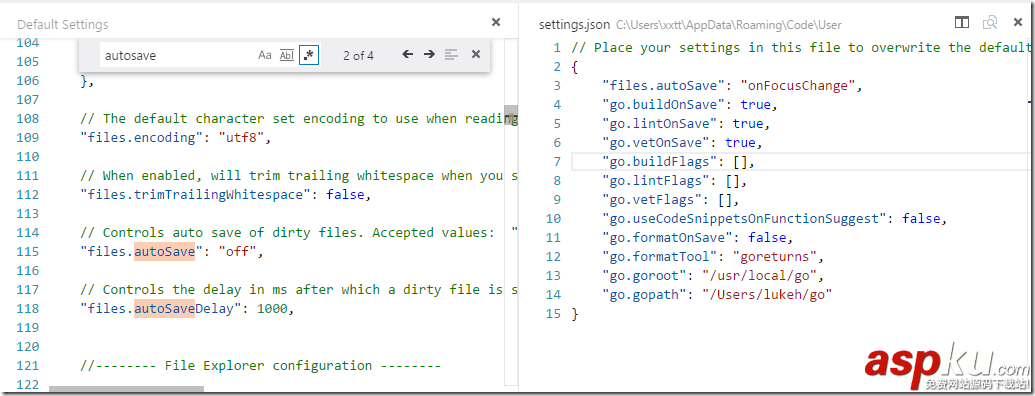Click the default character set encoding comment
The width and height of the screenshot is (1035, 396).
(298, 119)
